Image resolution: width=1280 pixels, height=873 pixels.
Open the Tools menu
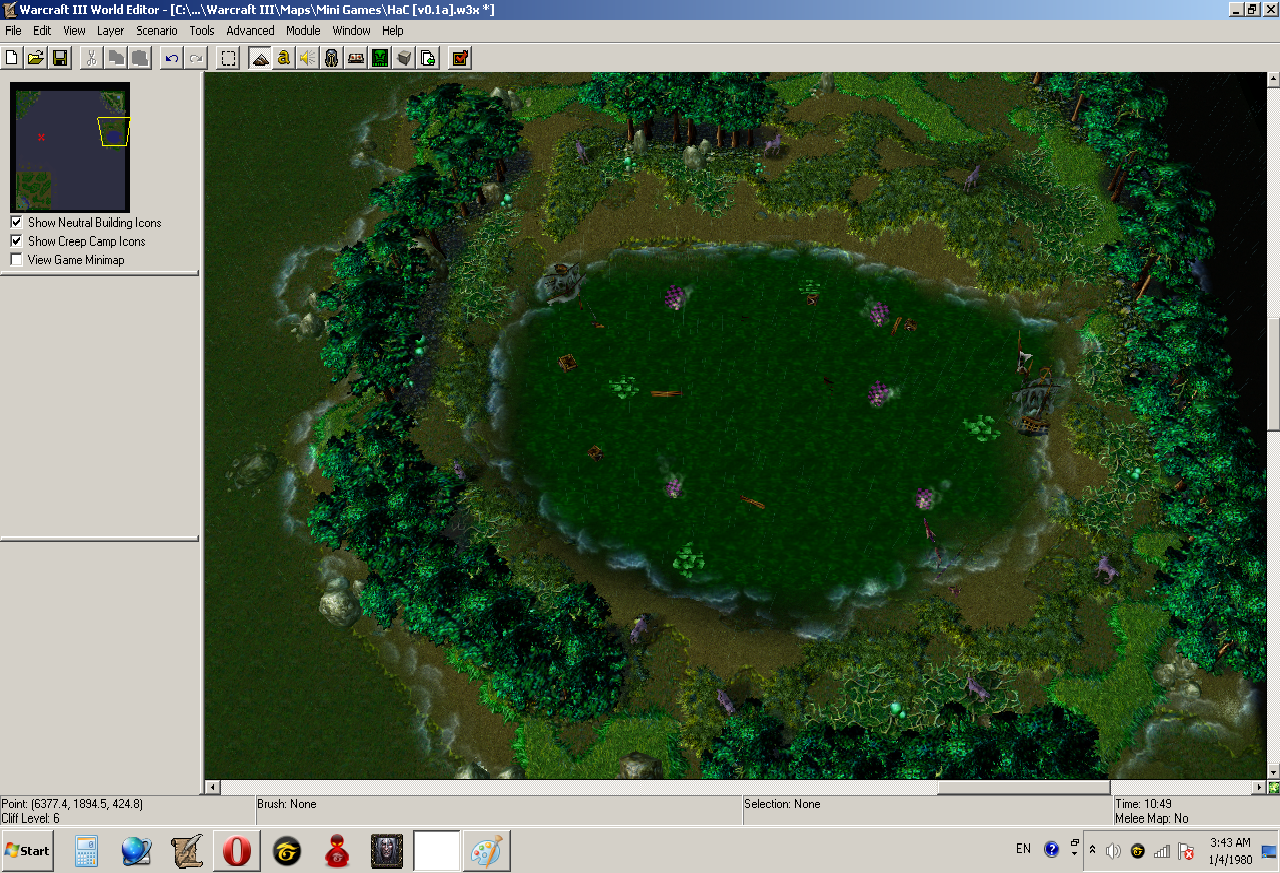click(x=202, y=31)
